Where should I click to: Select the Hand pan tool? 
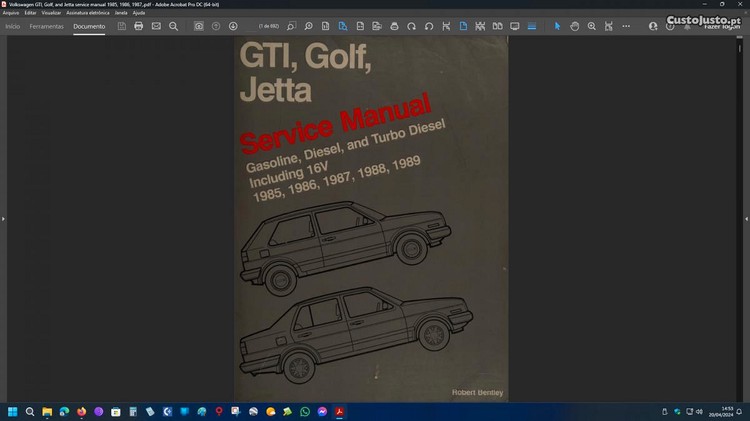coord(575,26)
